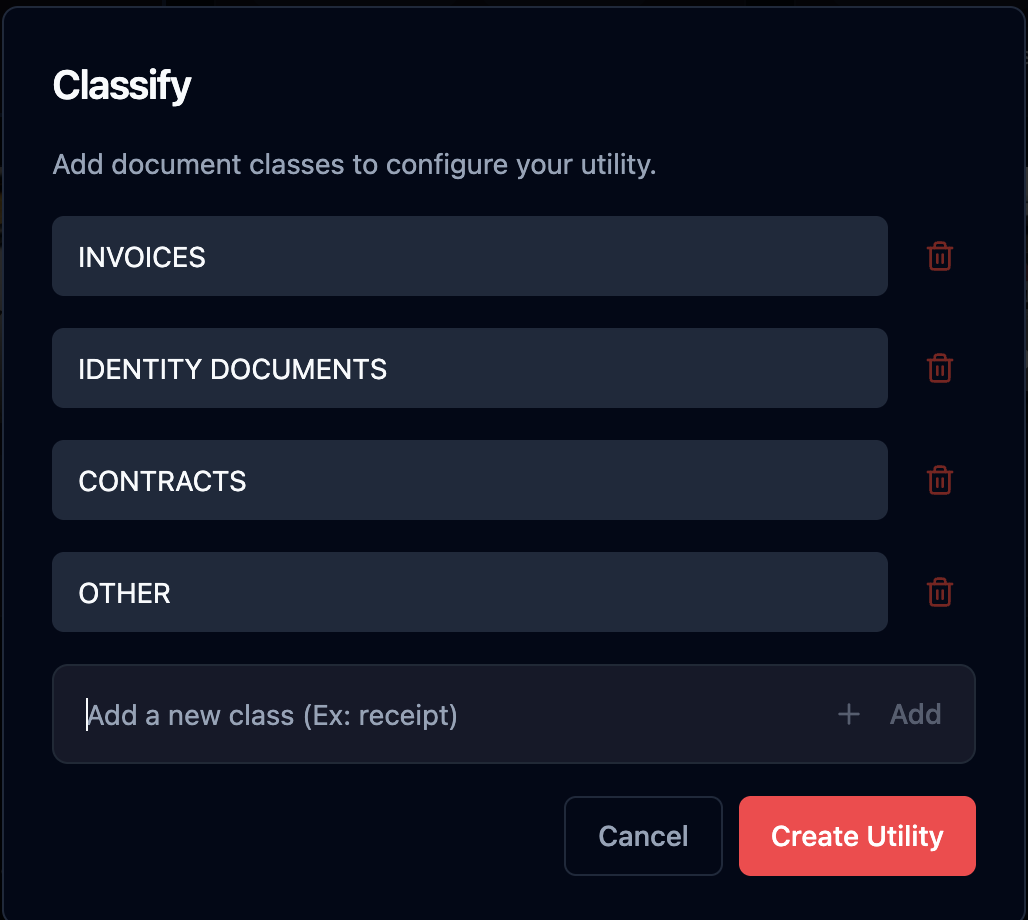Click the Classify dialog heading

122,86
